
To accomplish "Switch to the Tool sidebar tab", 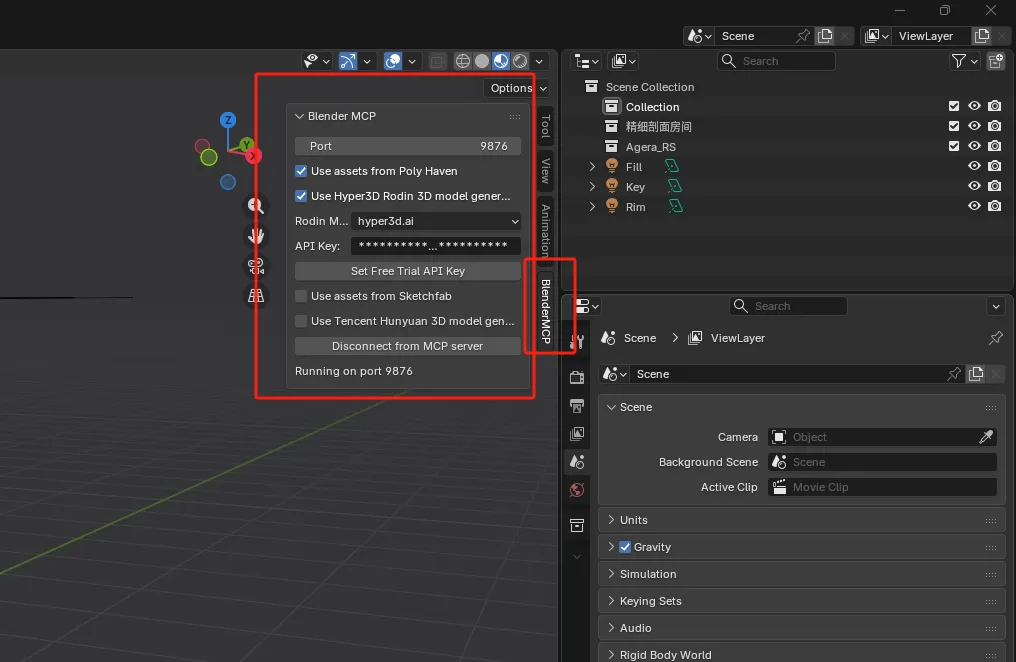I will pyautogui.click(x=545, y=126).
